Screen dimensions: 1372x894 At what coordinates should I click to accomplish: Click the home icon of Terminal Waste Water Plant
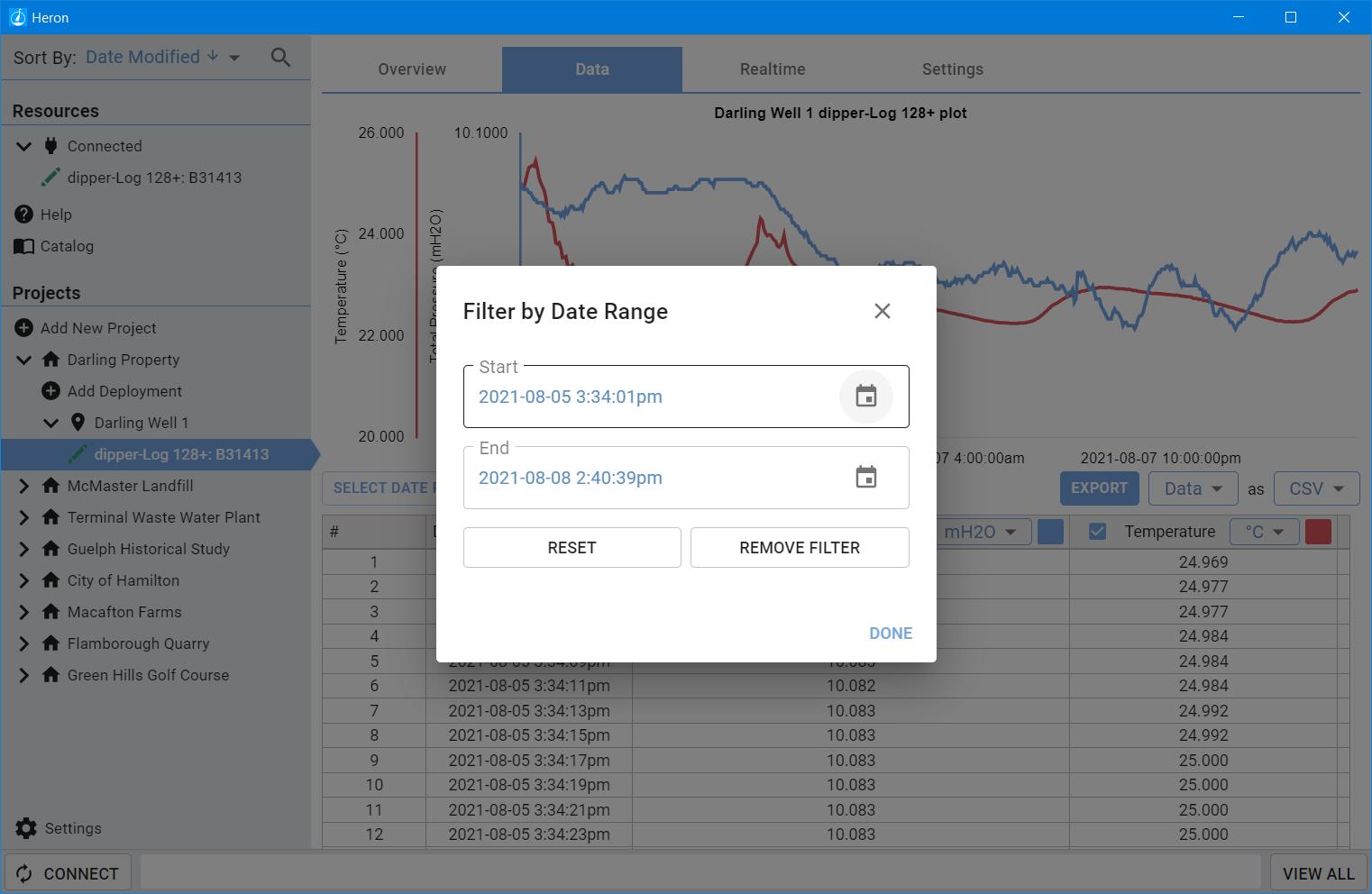50,517
